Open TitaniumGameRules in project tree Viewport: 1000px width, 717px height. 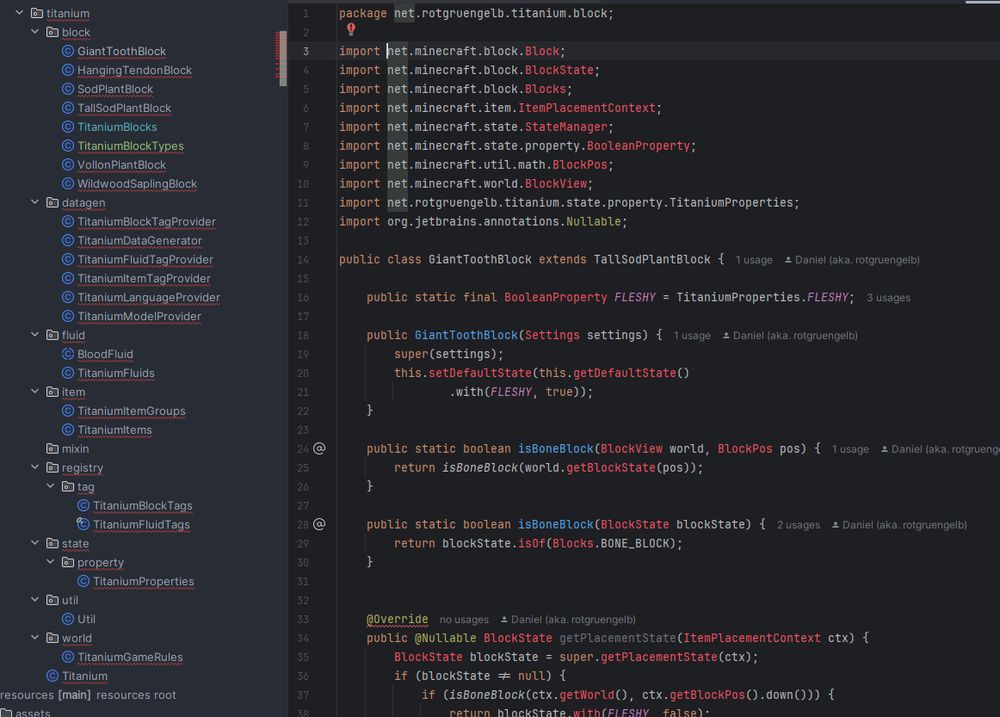(130, 657)
